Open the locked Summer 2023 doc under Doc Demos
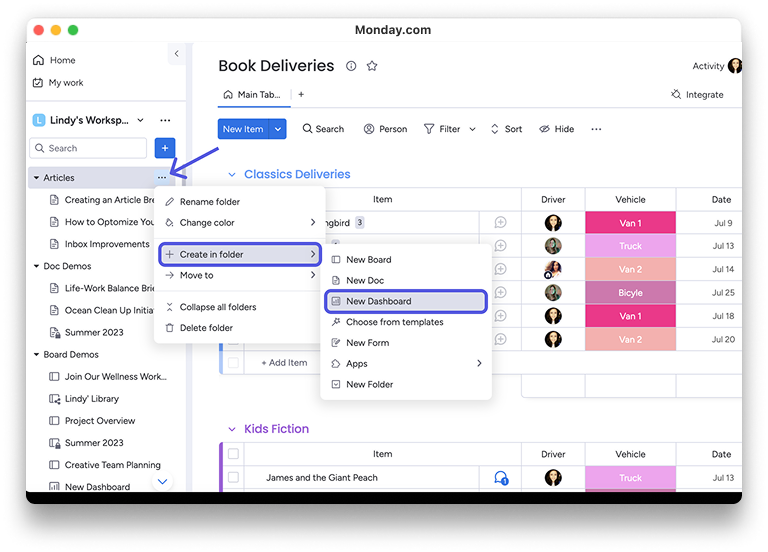This screenshot has width=768, height=552. tap(87, 332)
